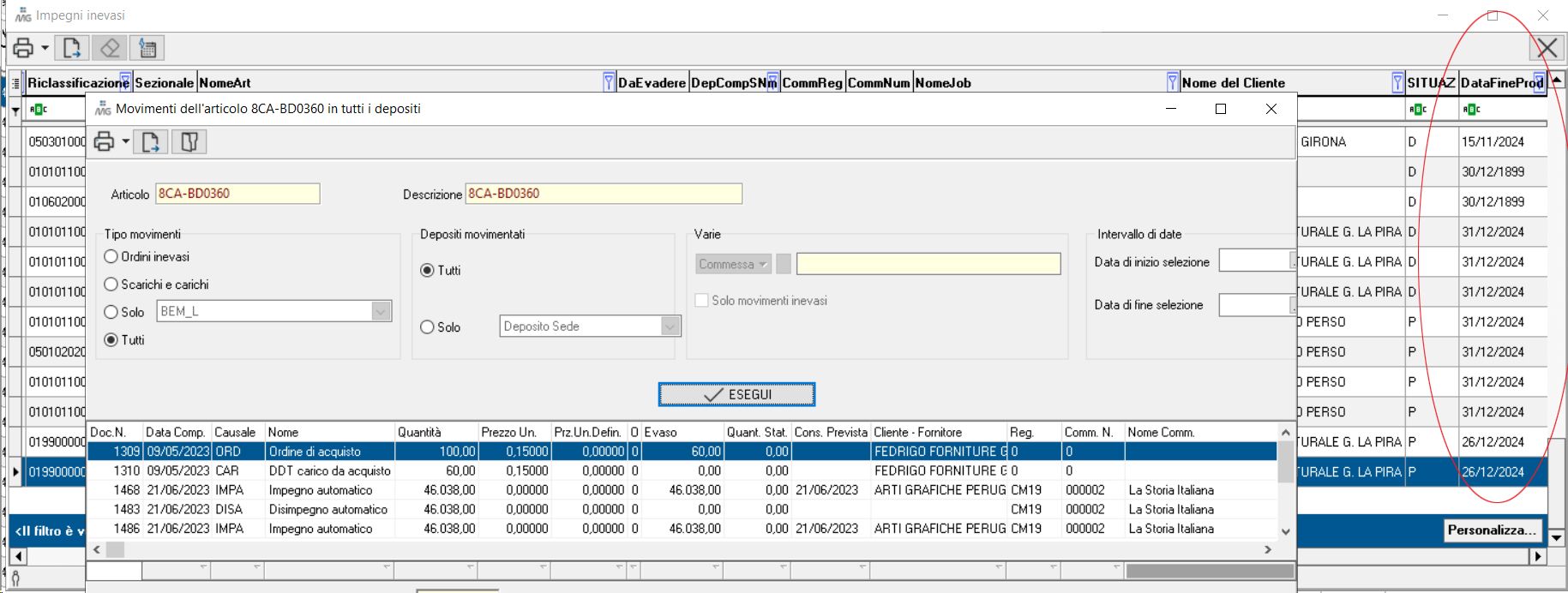Click the print icon in the Movimenti window toolbar
Viewport: 1568px width, 593px height.
[105, 142]
